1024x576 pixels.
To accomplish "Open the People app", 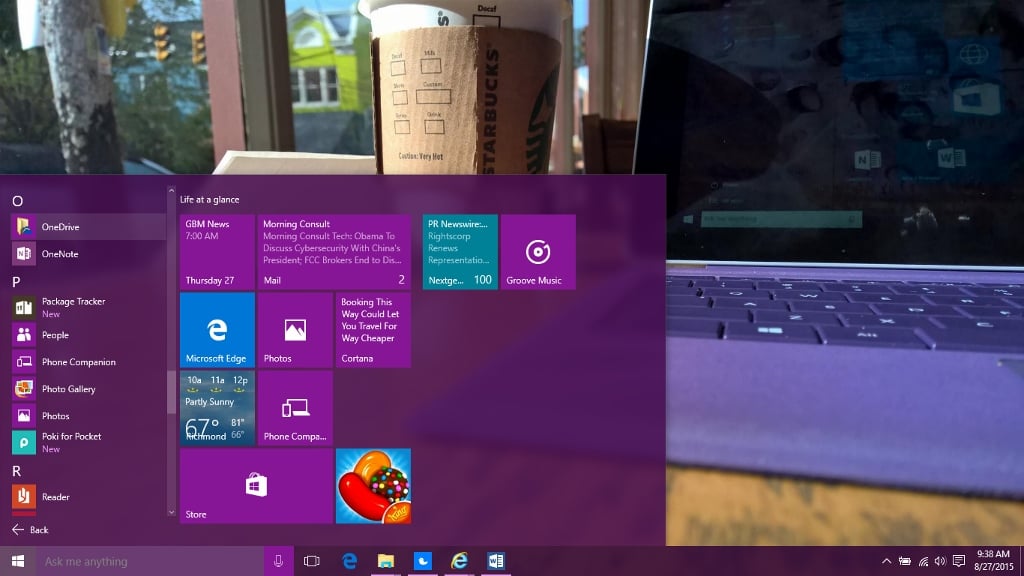I will (88, 334).
